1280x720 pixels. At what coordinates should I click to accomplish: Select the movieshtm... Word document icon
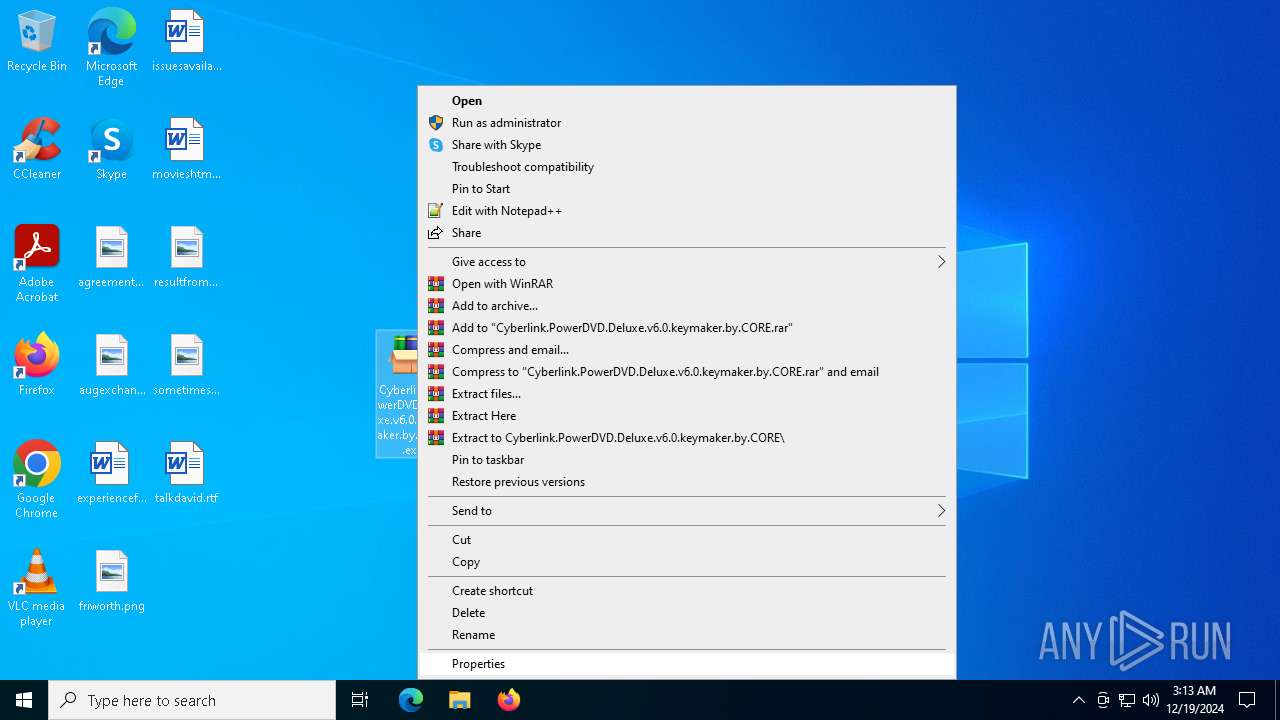186,150
